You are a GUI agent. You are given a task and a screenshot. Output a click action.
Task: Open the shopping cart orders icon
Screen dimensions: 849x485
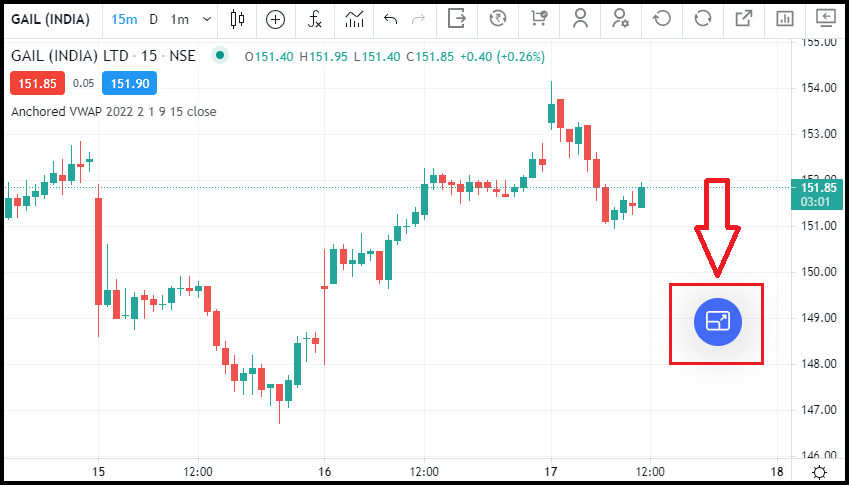click(539, 18)
